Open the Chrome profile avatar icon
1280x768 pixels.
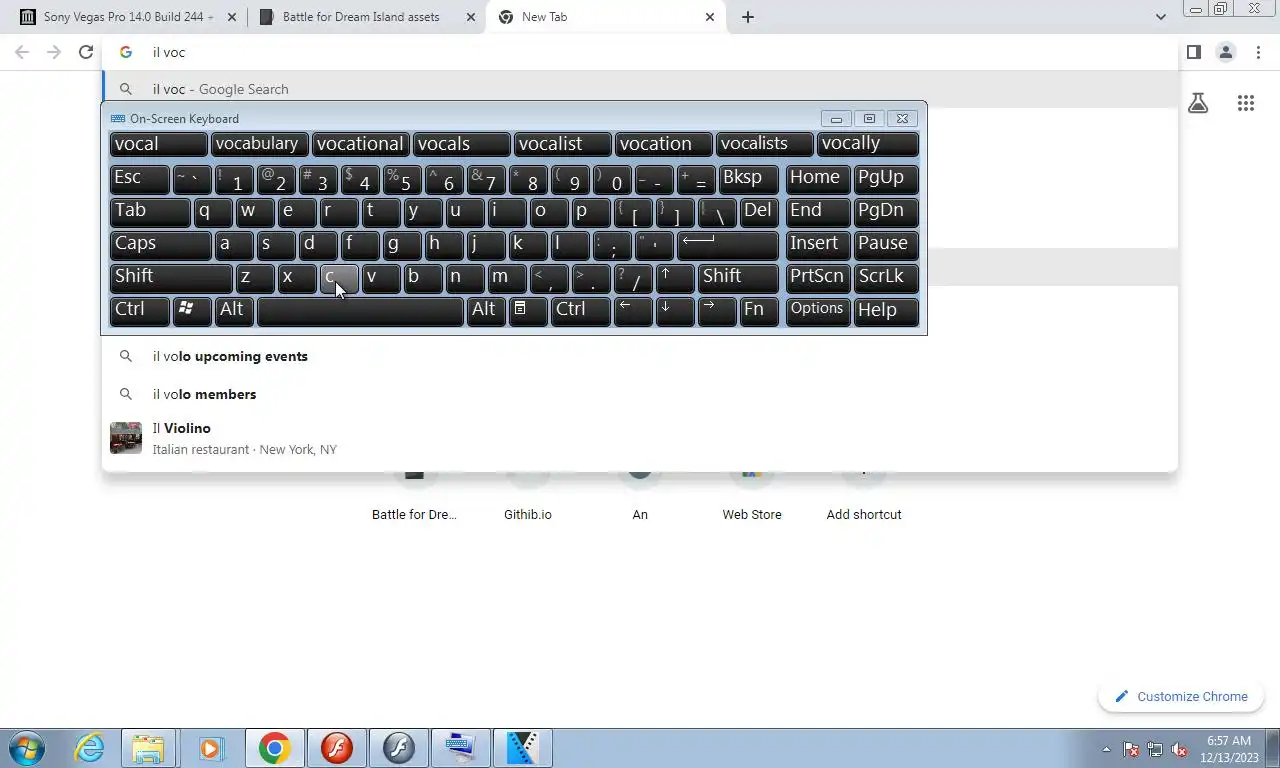(1225, 52)
